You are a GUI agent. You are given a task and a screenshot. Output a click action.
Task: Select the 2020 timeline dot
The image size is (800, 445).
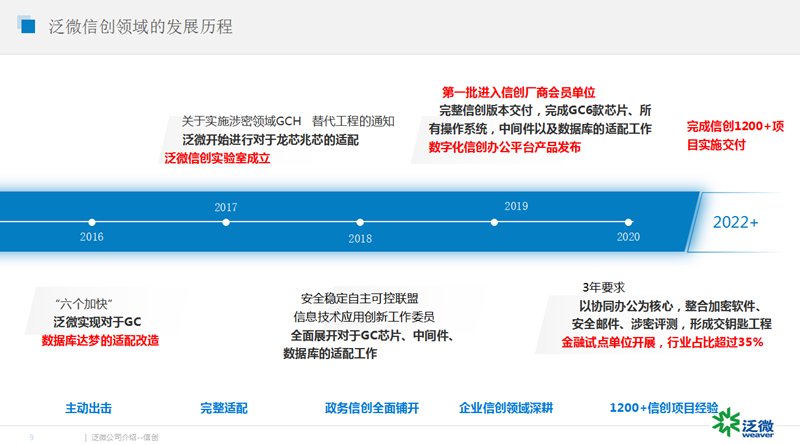(629, 222)
